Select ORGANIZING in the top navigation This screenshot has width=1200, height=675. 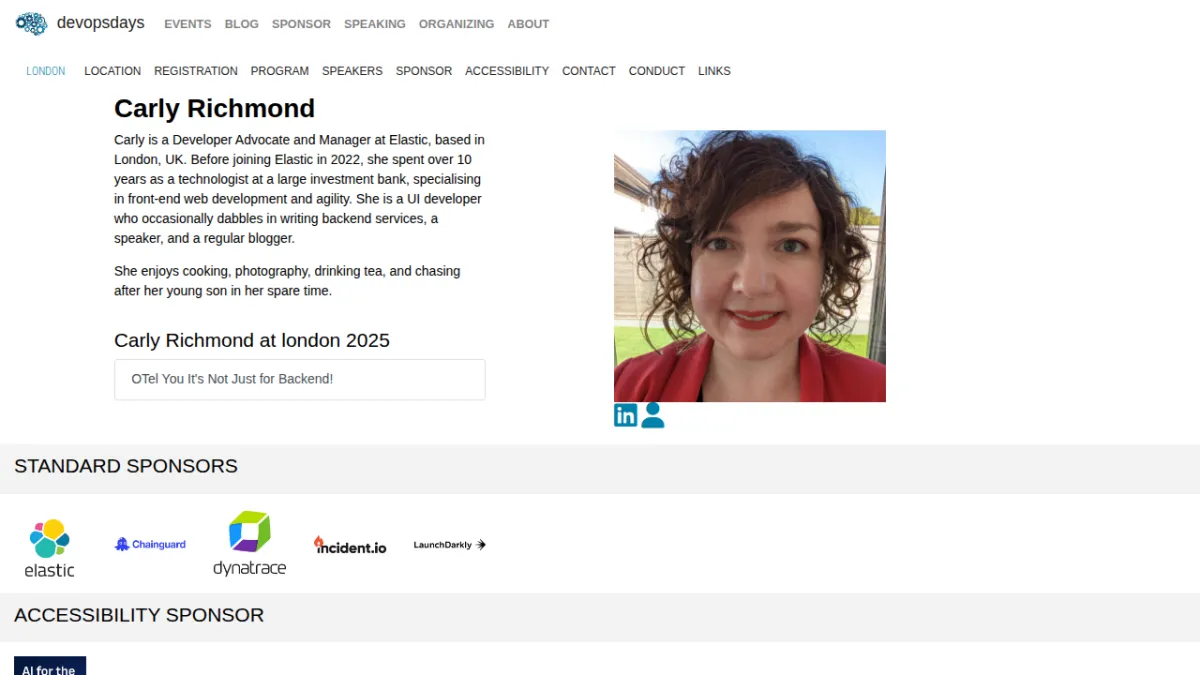[456, 24]
